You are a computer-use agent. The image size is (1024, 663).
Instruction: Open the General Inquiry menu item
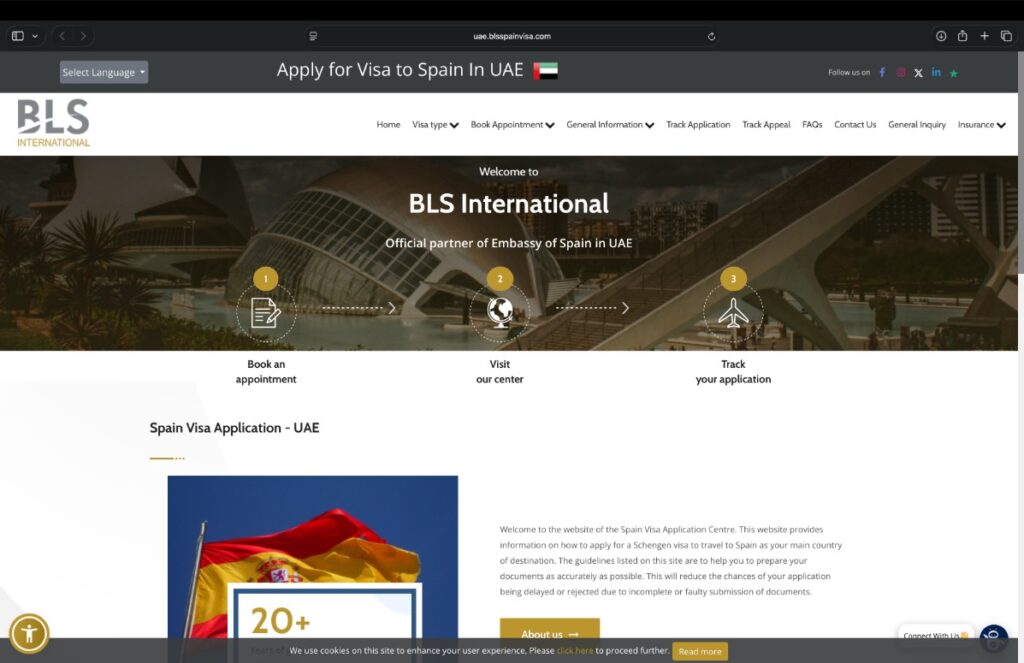(x=917, y=124)
